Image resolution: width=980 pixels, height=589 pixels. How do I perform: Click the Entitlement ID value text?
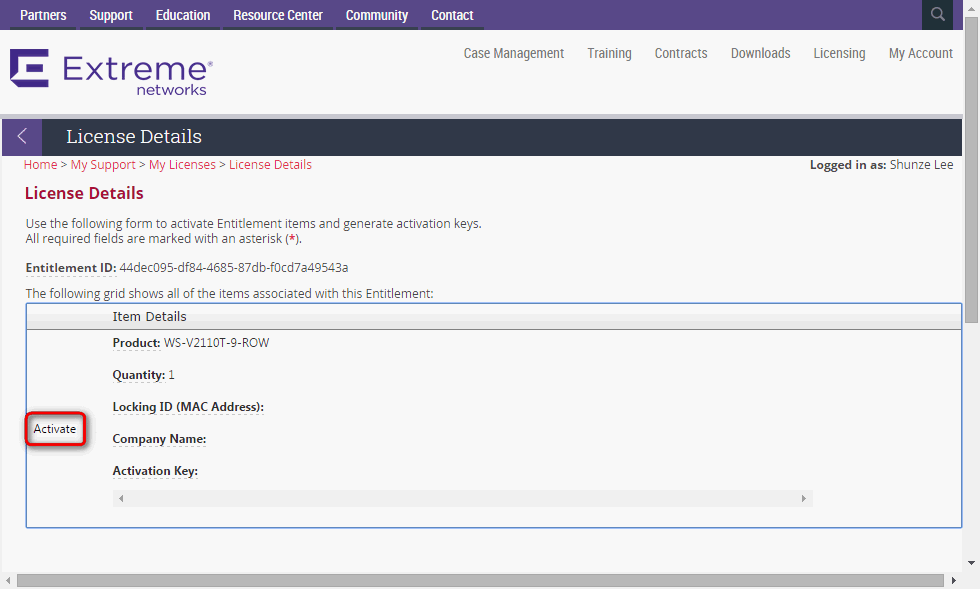[x=234, y=268]
